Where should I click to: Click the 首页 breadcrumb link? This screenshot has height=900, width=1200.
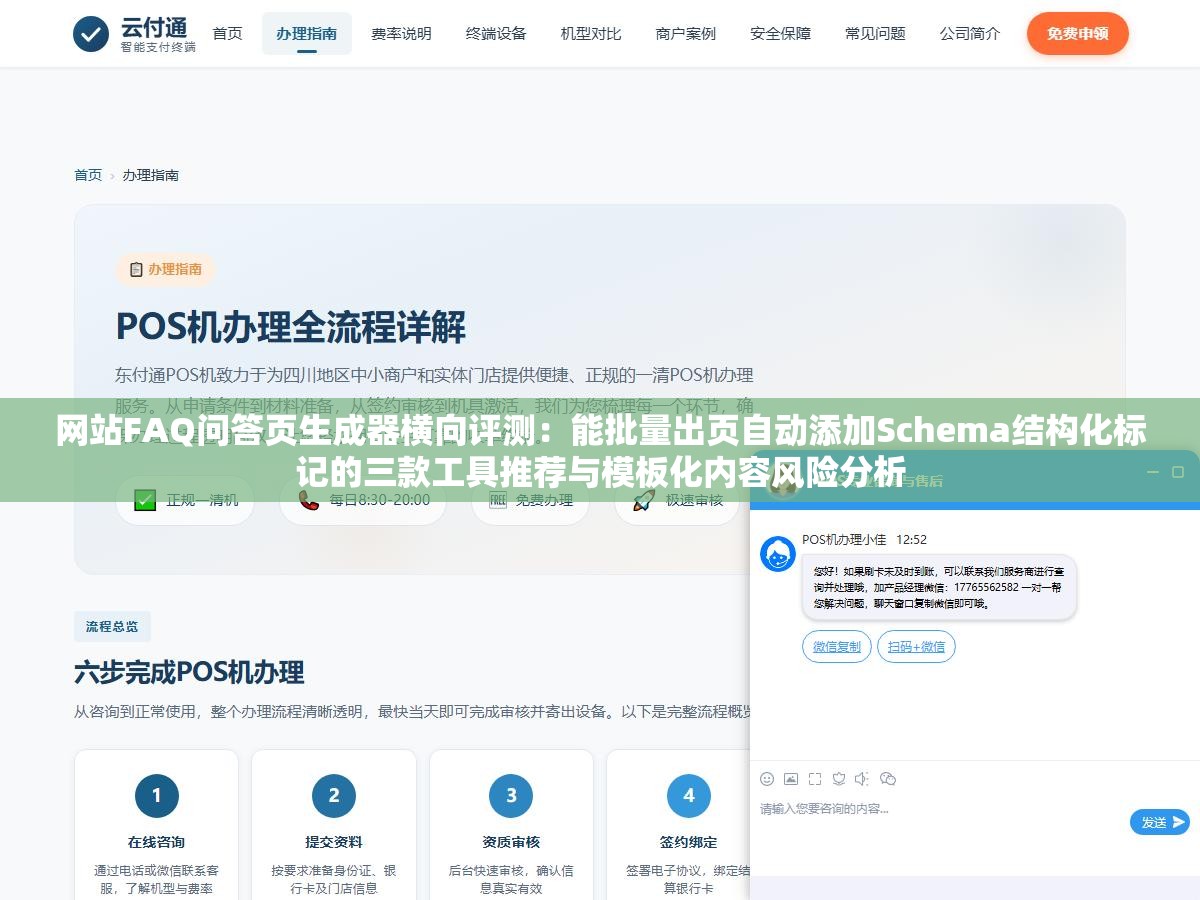88,175
